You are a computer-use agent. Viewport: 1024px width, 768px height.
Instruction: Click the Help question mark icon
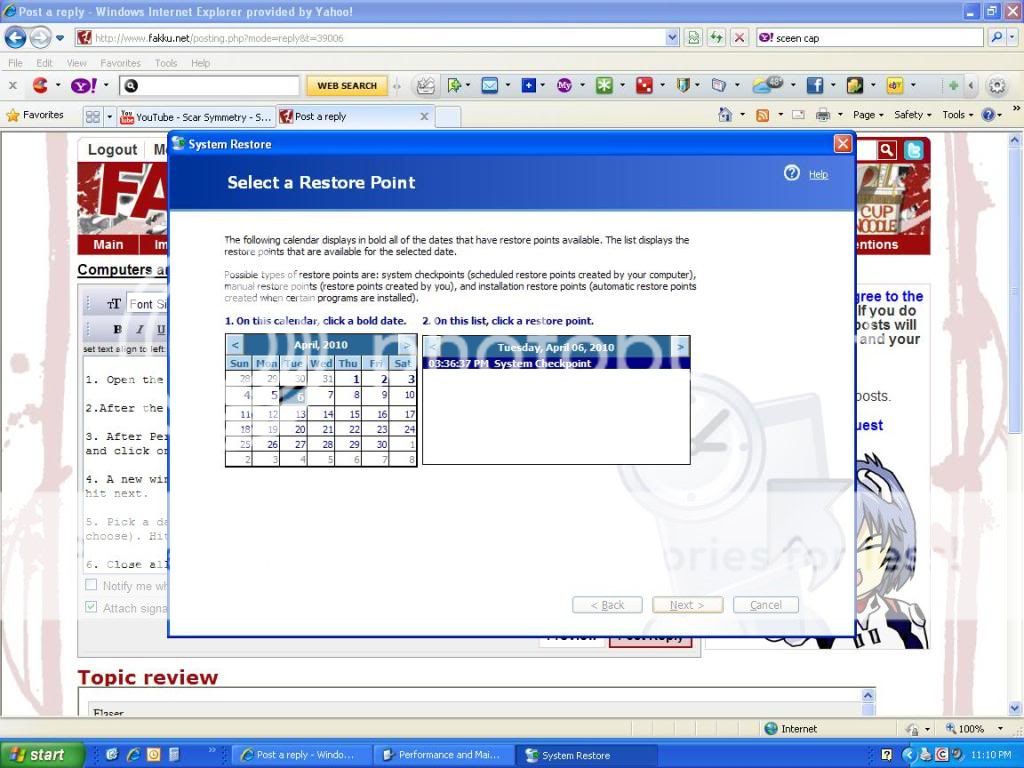coord(792,173)
